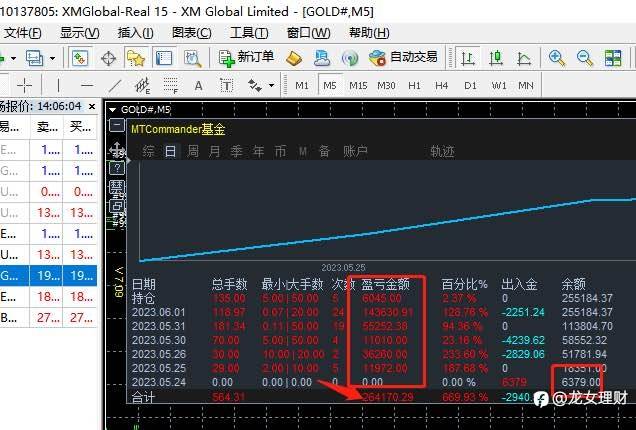Select the highlighted G... row in market watch
Screen dimensions: 636x430
pos(48,276)
